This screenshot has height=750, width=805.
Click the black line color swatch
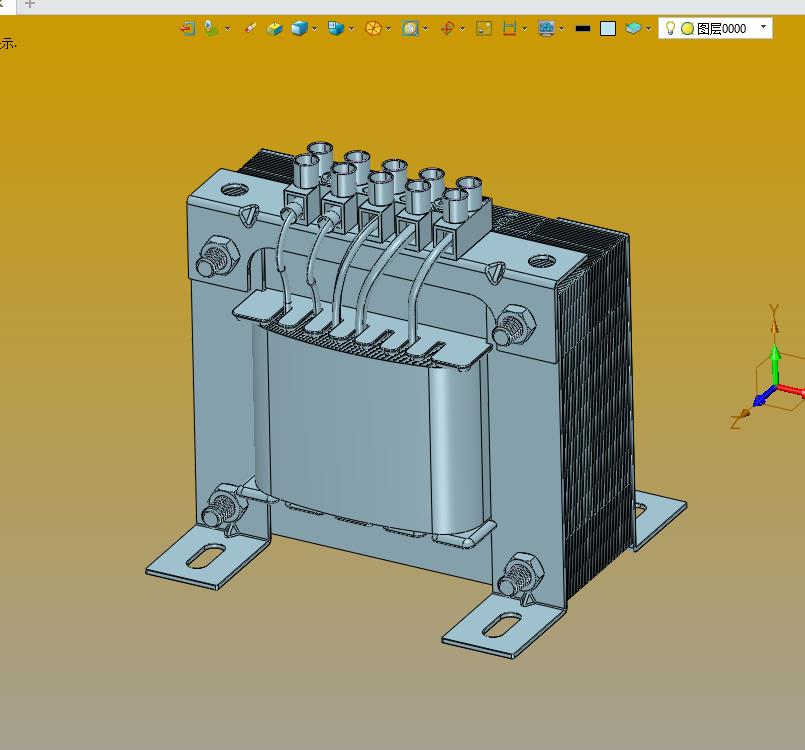click(x=583, y=29)
